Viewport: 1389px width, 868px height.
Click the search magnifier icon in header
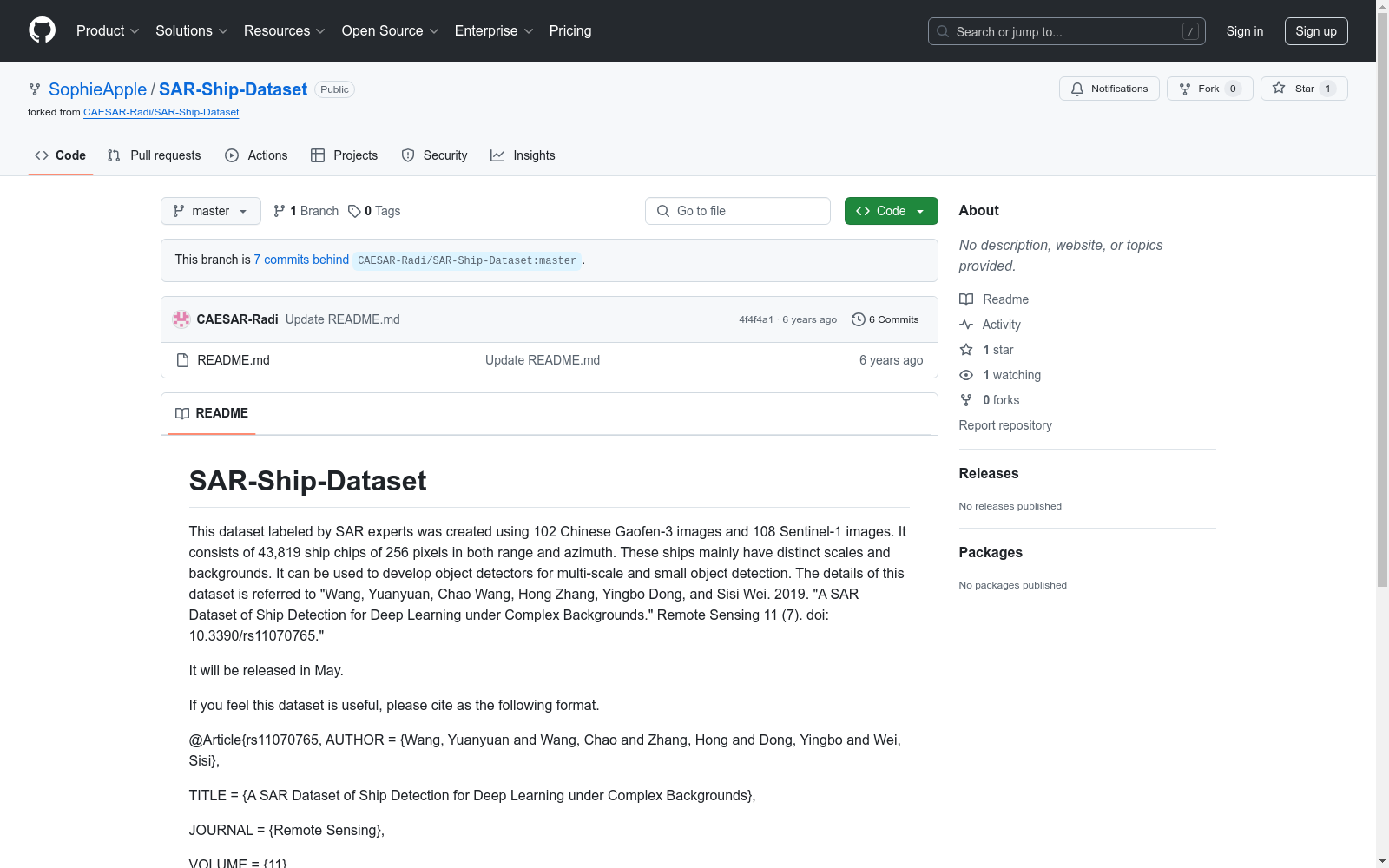943,31
